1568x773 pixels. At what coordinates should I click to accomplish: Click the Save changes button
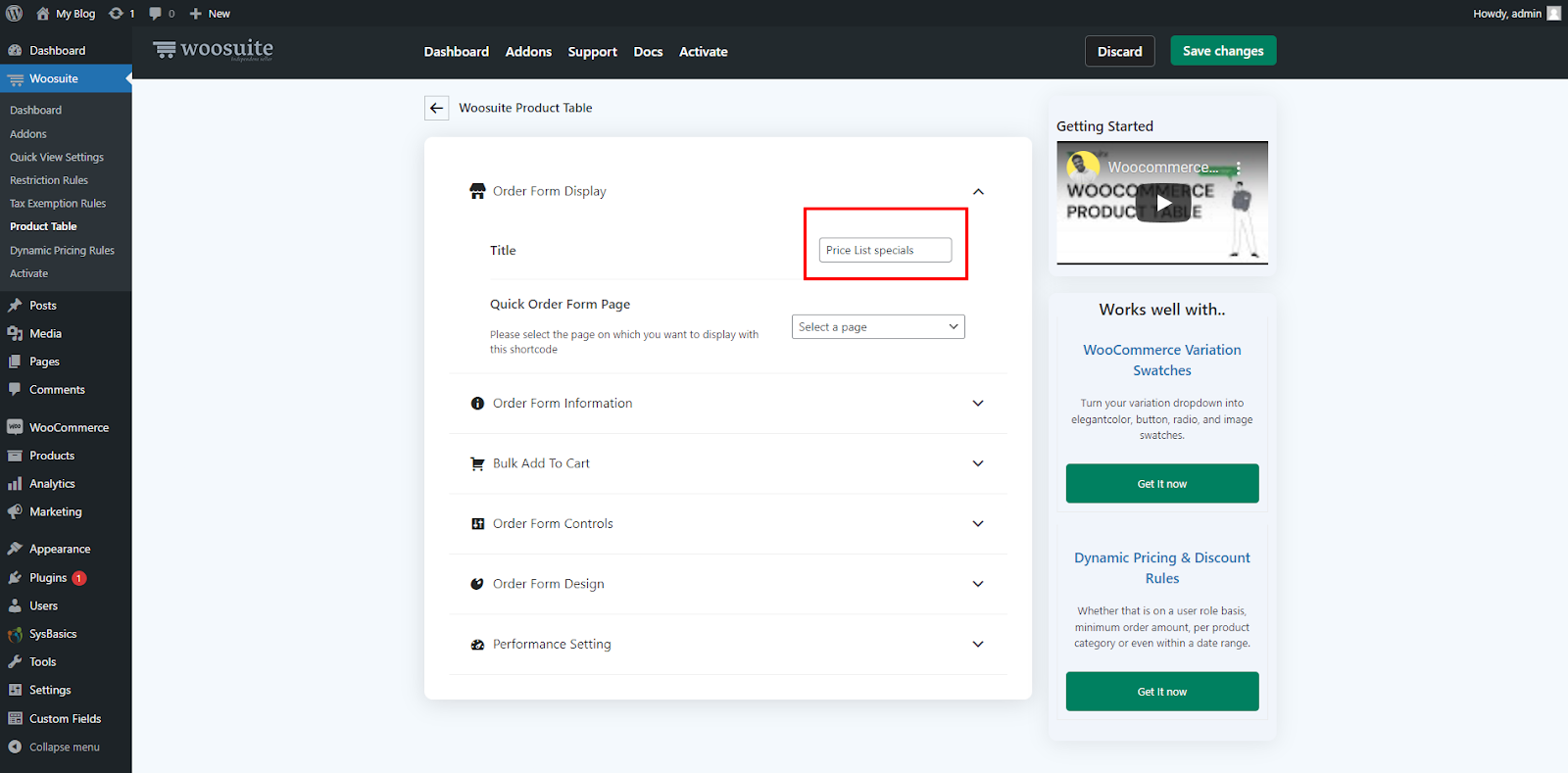(1223, 51)
